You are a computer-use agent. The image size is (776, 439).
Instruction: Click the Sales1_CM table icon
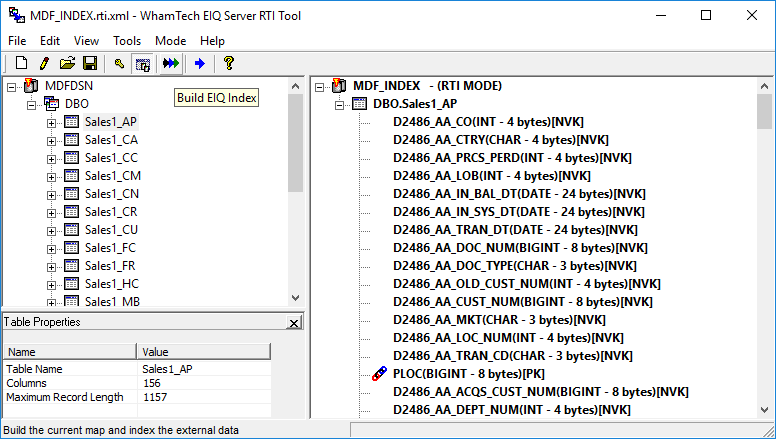point(72,176)
